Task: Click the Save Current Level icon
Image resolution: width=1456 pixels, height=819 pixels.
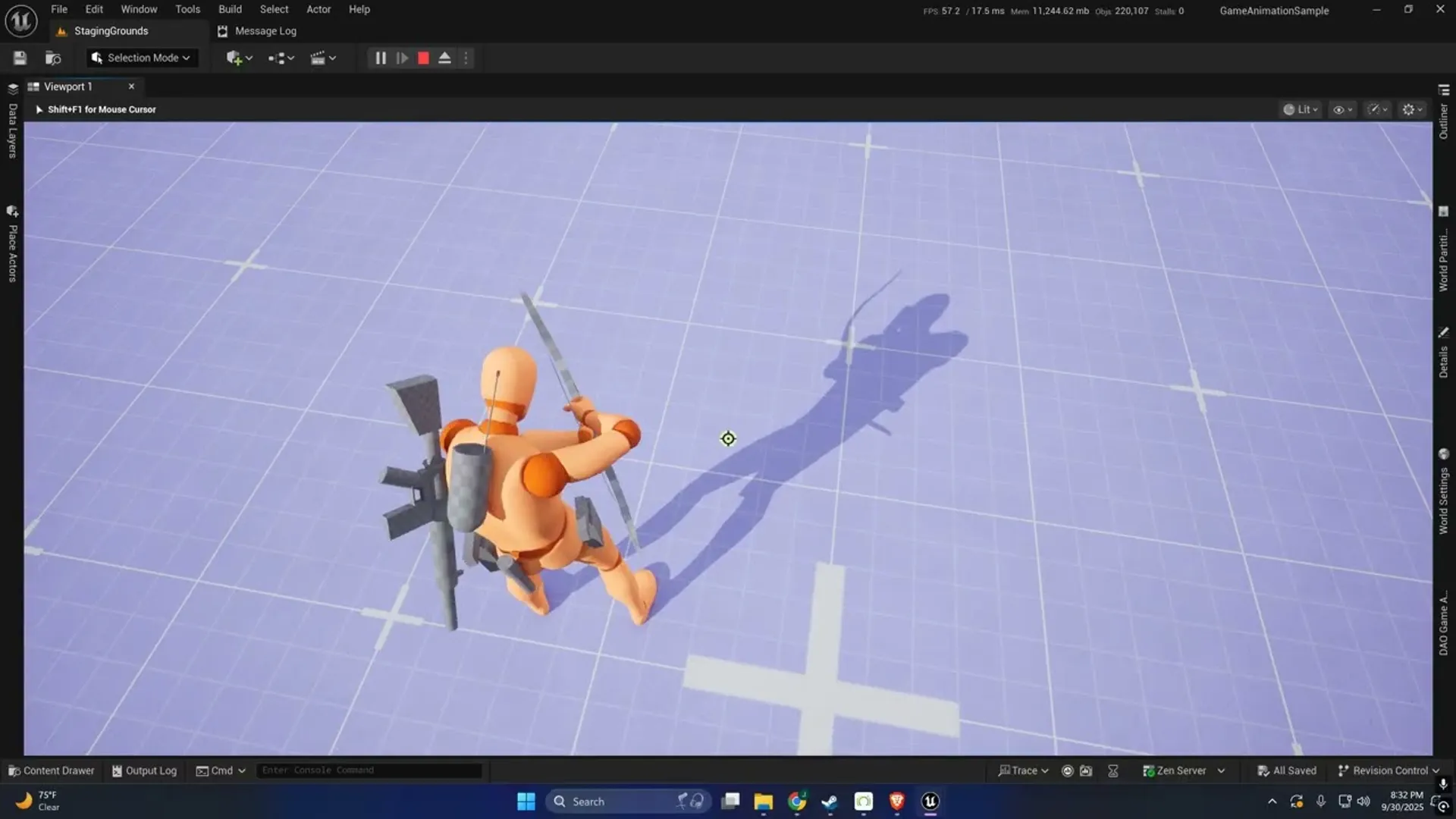Action: [x=20, y=58]
